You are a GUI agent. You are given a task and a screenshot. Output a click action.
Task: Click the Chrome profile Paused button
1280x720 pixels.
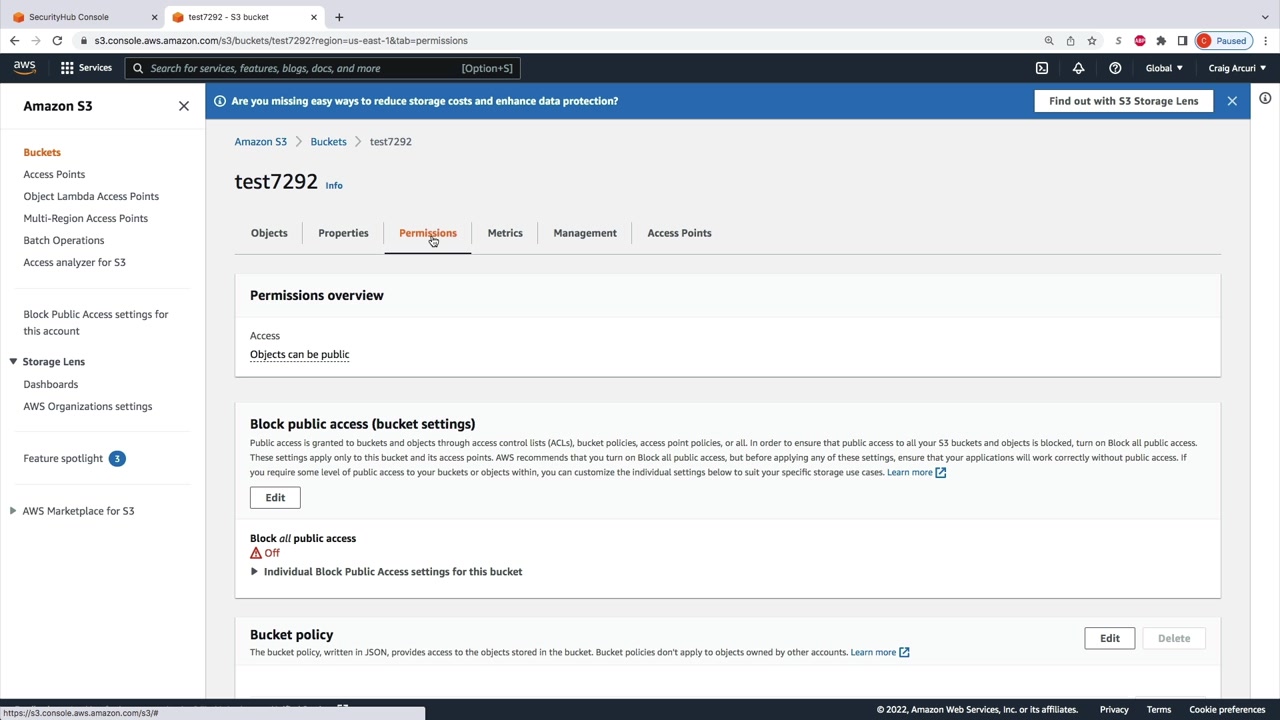(x=1223, y=41)
